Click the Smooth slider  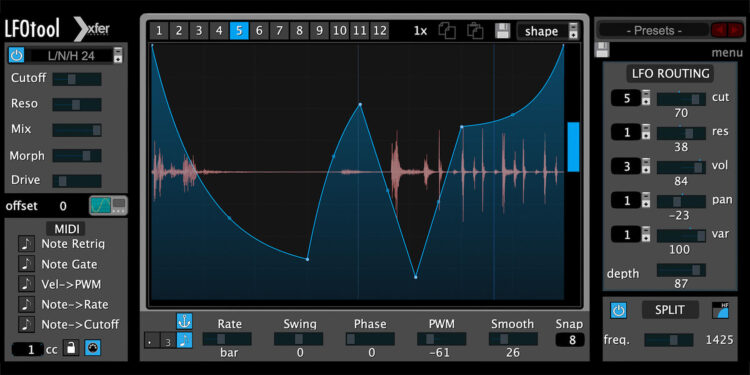[513, 339]
